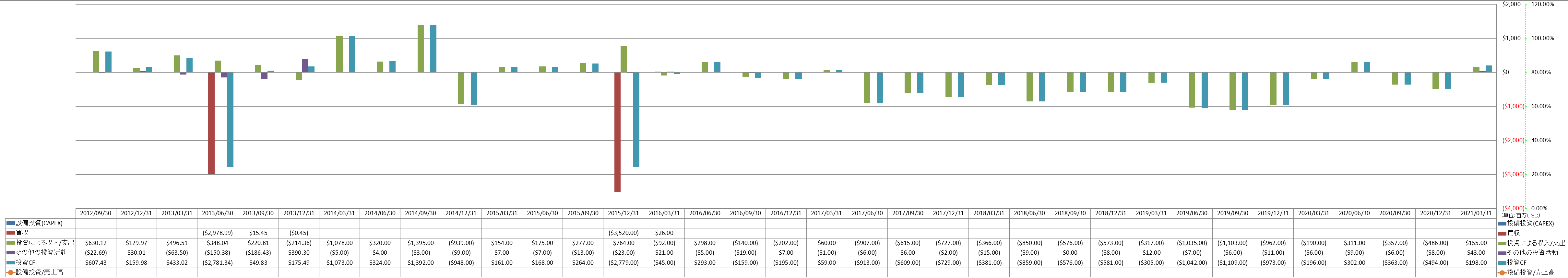This screenshot has height=278, width=1568.
Task: Click the red 買収 swatch in the table row label
Action: tap(11, 233)
